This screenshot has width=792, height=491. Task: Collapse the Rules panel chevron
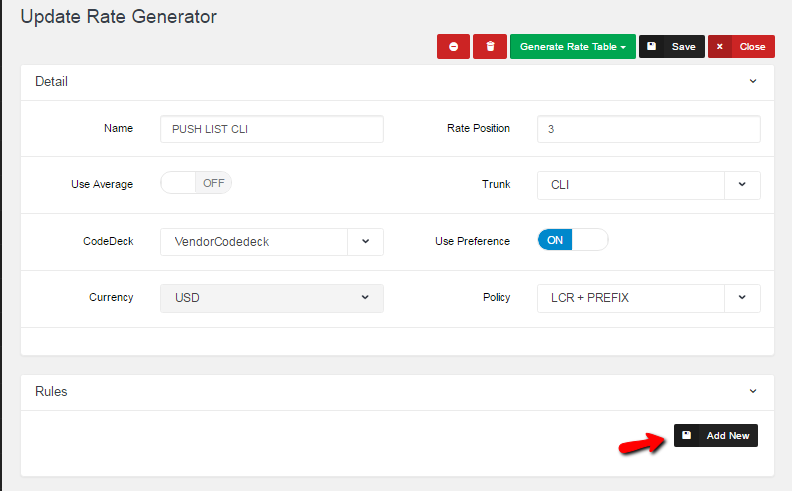pos(753,392)
